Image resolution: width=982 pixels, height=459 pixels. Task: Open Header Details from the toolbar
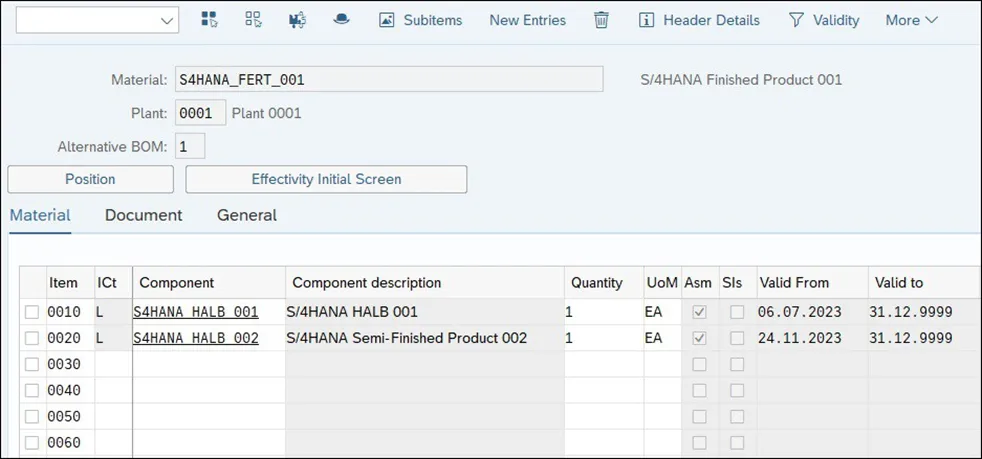click(699, 20)
